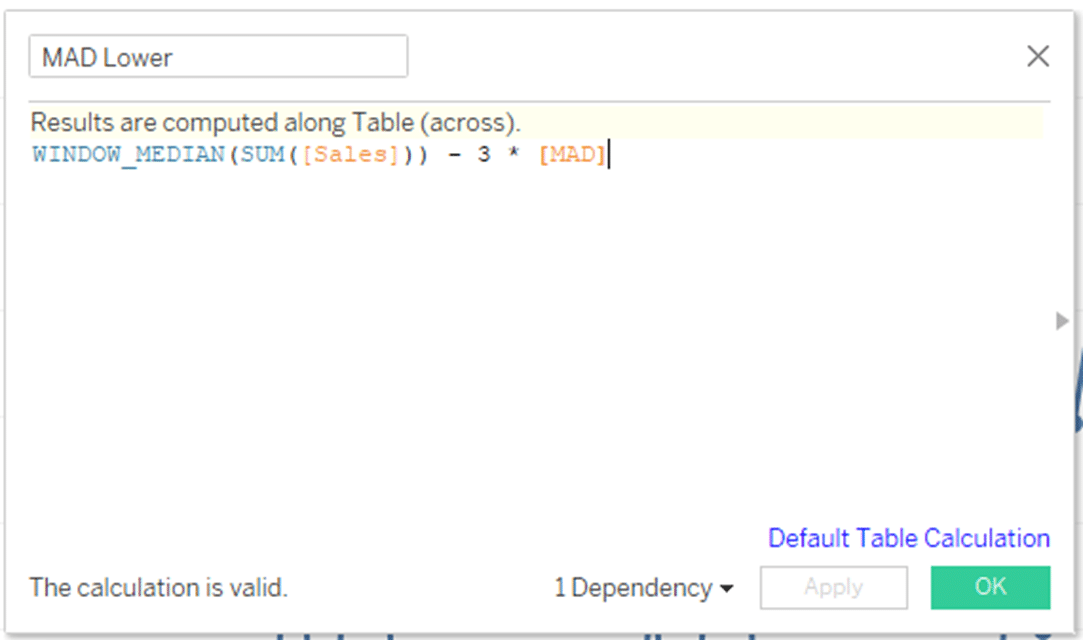1083x640 pixels.
Task: Focus the MAD Lower name field
Action: [x=218, y=56]
